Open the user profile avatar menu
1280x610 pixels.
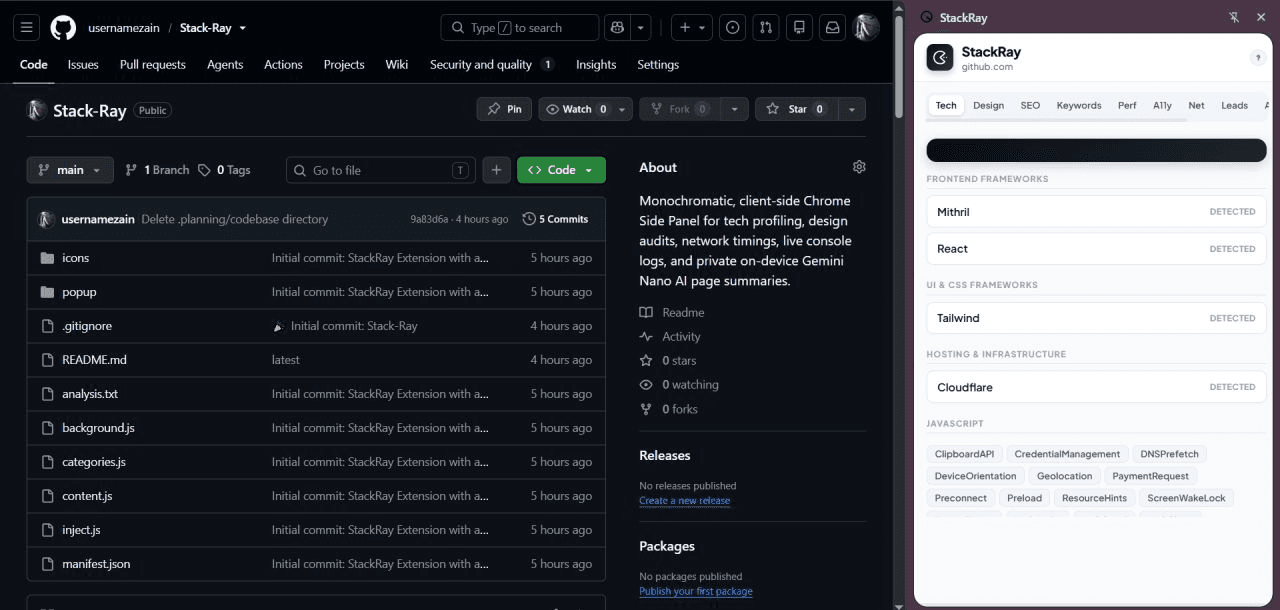[866, 28]
